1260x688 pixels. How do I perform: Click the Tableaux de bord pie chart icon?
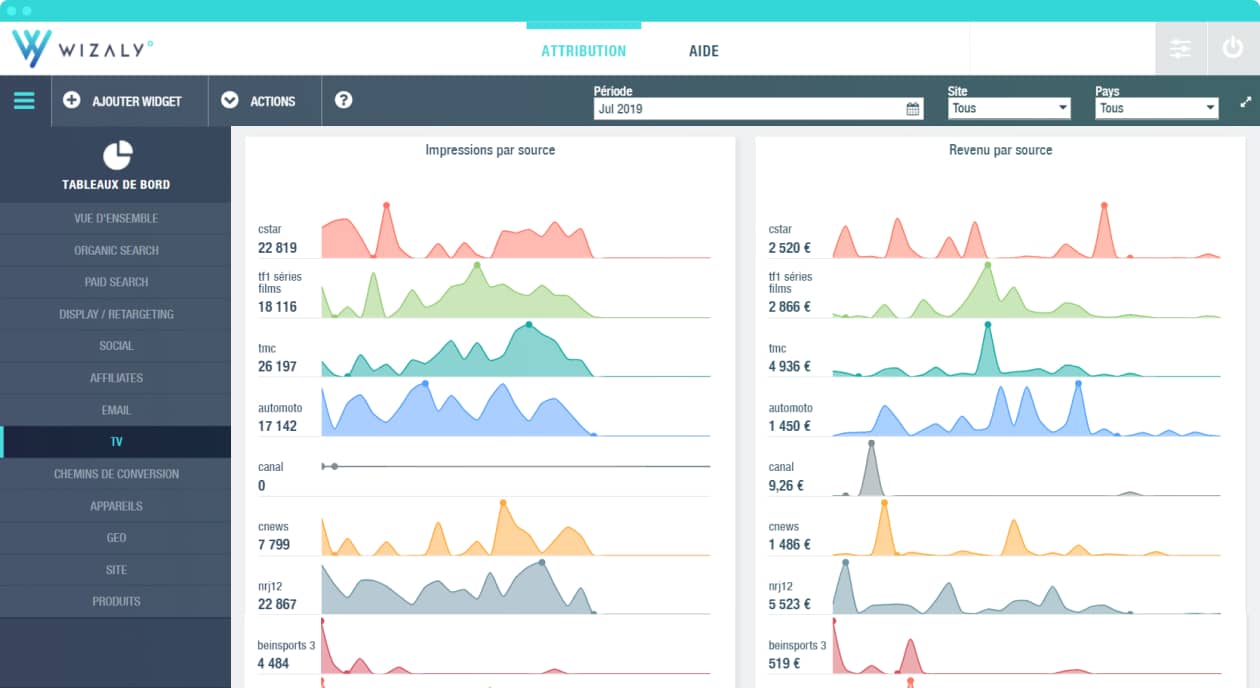(117, 155)
